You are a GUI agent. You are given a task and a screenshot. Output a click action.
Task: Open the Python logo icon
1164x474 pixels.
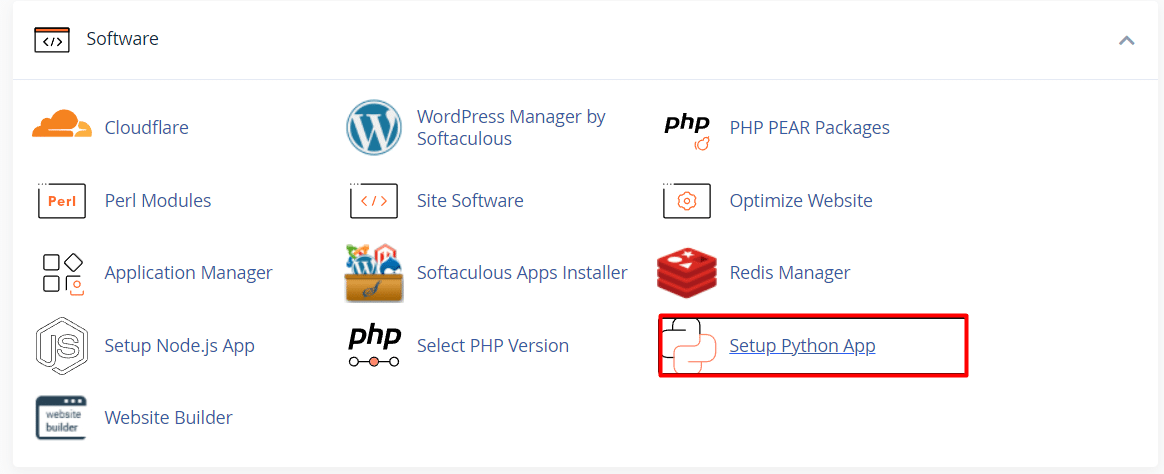[689, 346]
